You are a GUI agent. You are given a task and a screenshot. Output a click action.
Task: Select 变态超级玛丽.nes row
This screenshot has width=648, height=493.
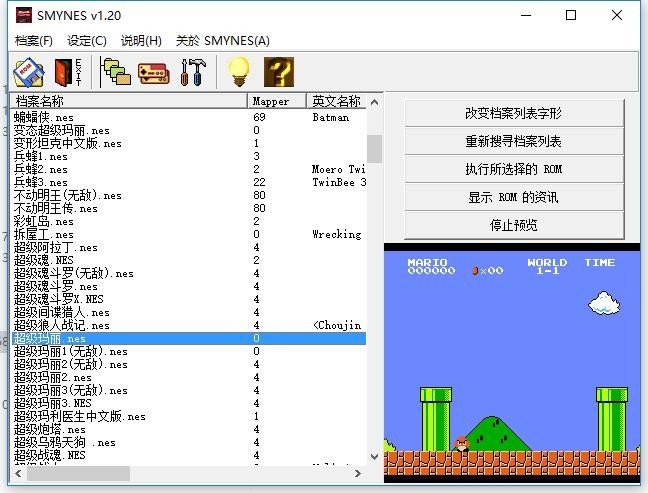pyautogui.click(x=188, y=131)
